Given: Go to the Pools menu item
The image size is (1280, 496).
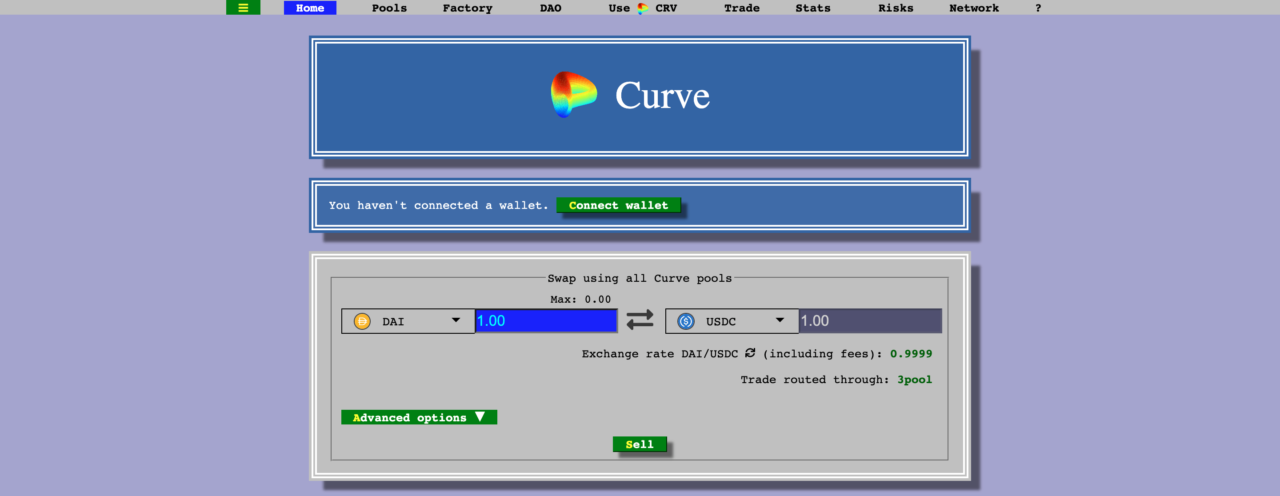Looking at the screenshot, I should 389,8.
